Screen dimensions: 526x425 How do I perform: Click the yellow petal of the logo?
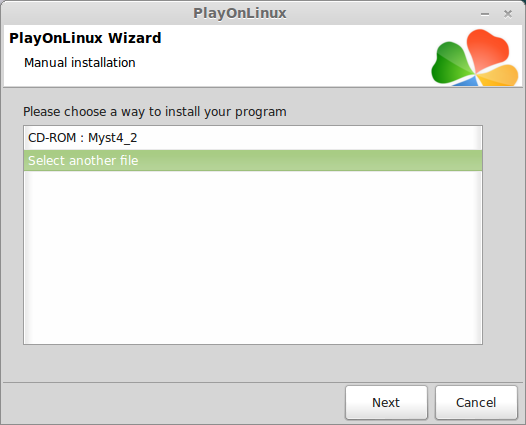pos(498,75)
